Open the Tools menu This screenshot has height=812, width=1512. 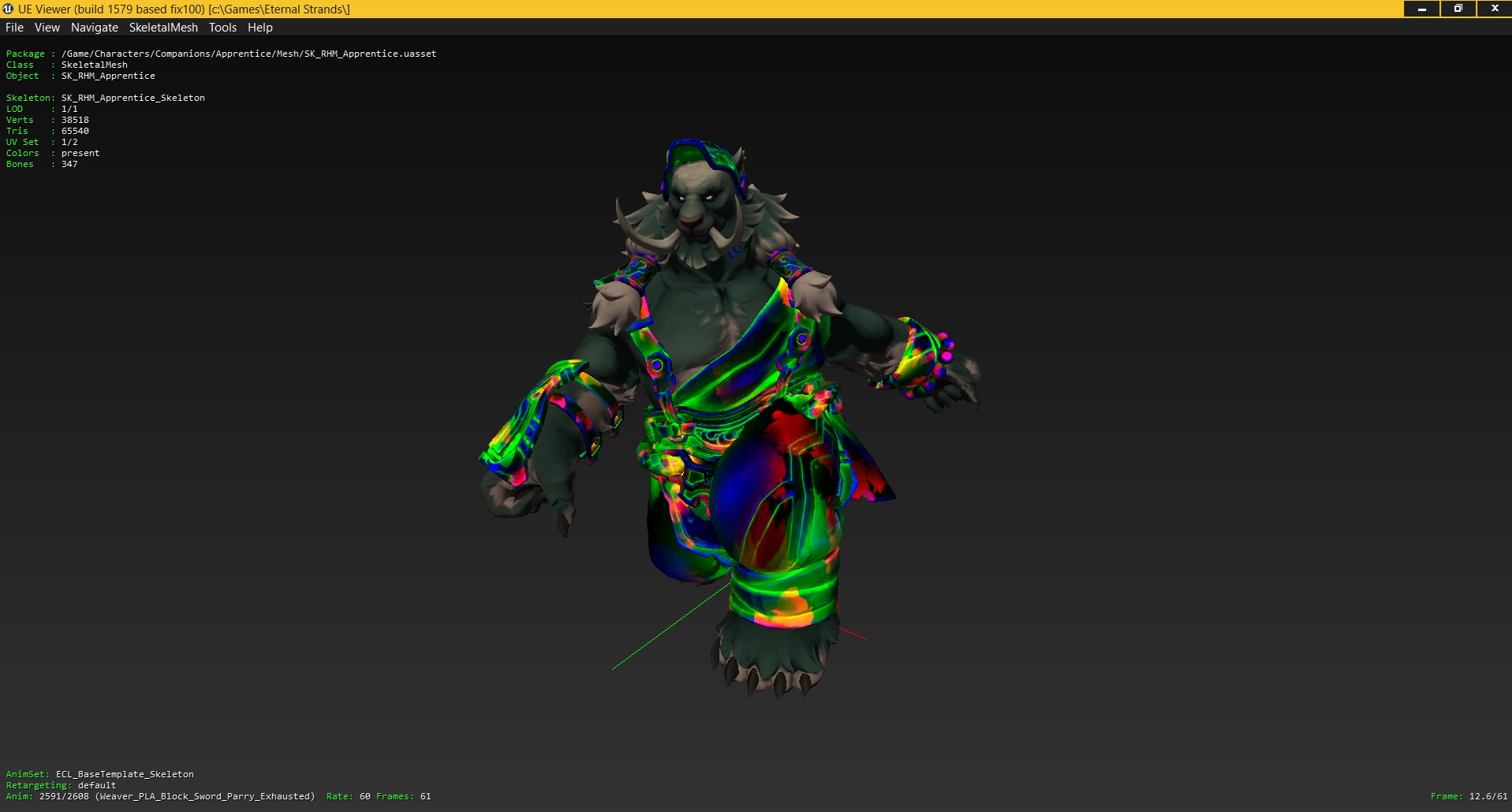pyautogui.click(x=222, y=28)
